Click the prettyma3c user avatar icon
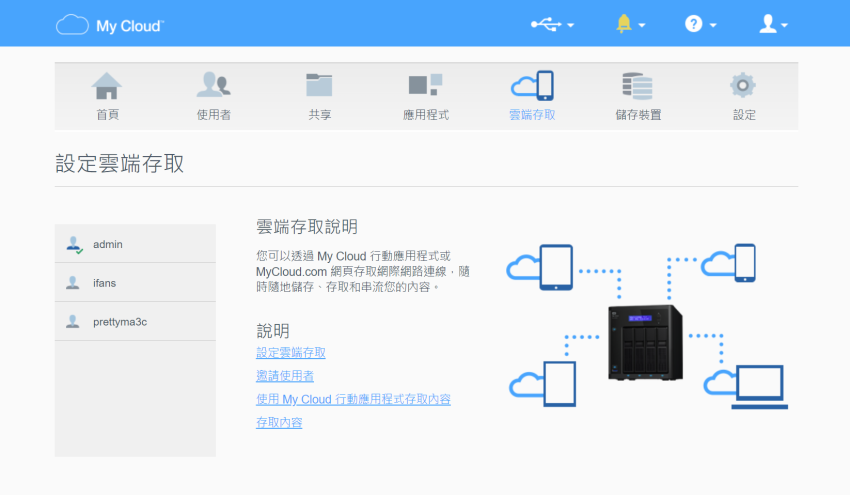 coord(73,322)
